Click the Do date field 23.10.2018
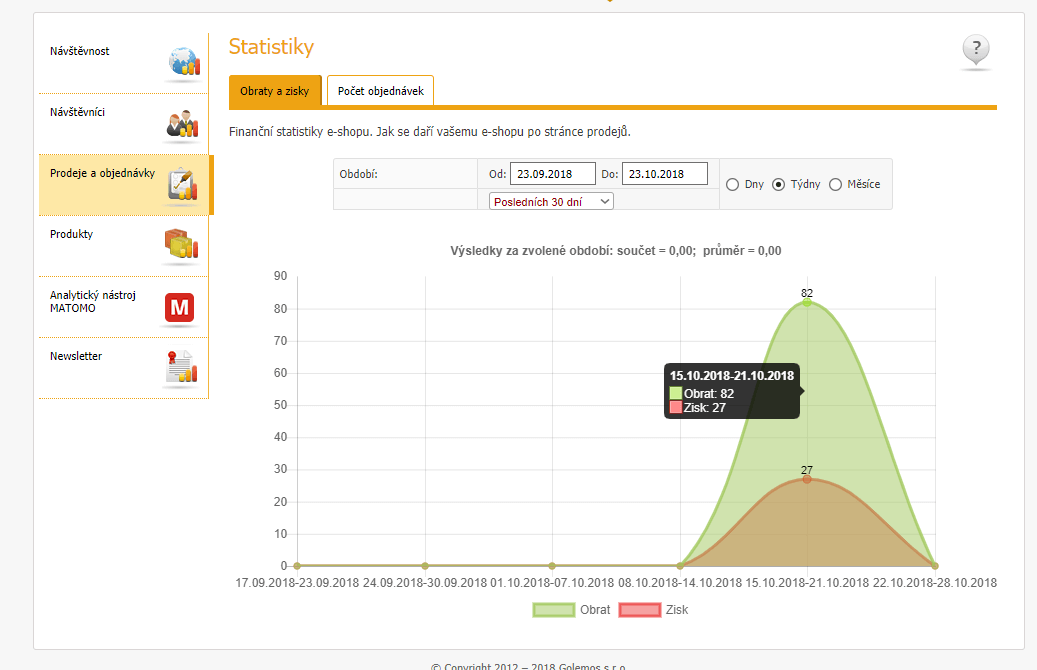The width and height of the screenshot is (1037, 670). click(x=665, y=174)
